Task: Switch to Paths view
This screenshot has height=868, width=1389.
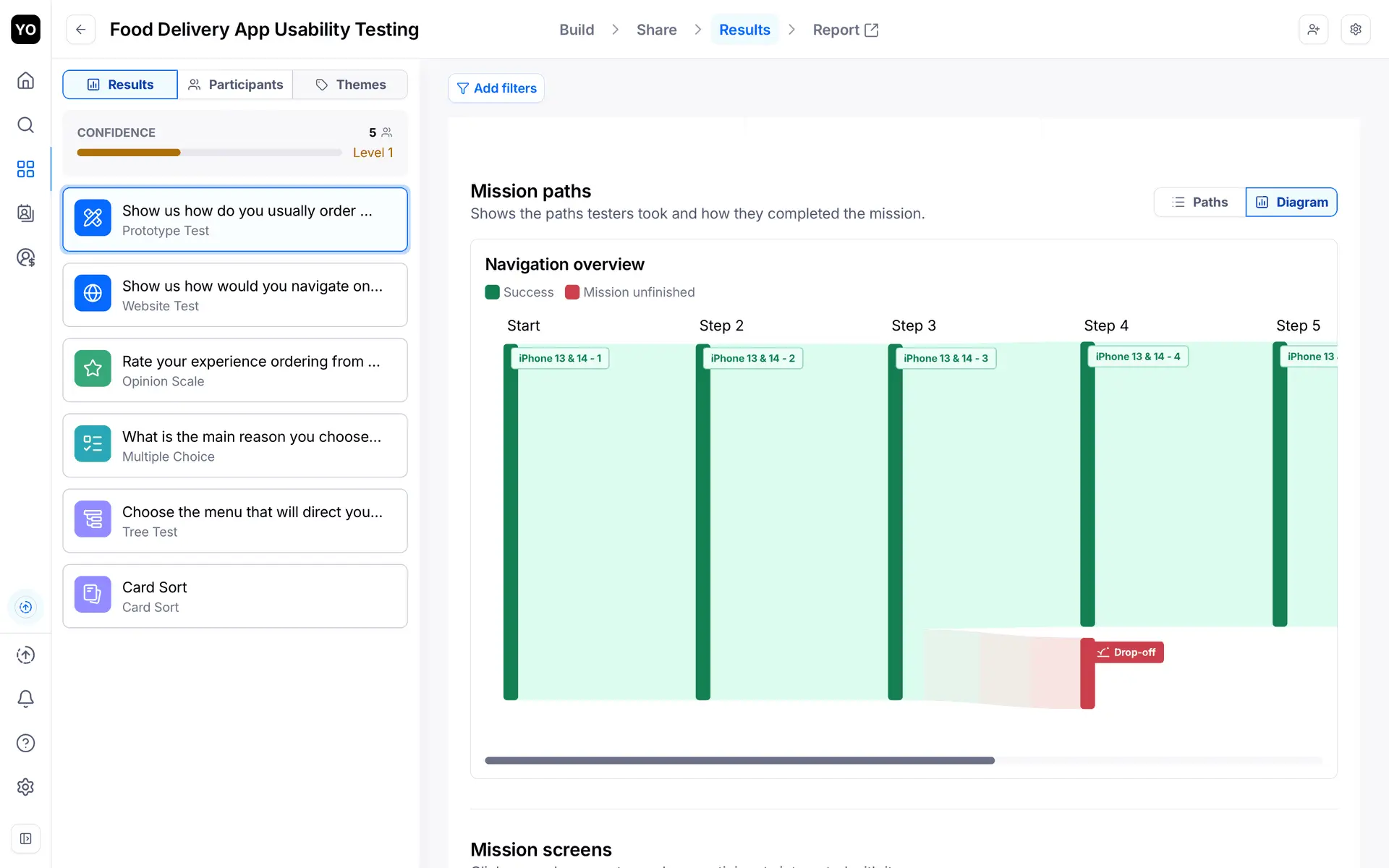Action: [1199, 202]
